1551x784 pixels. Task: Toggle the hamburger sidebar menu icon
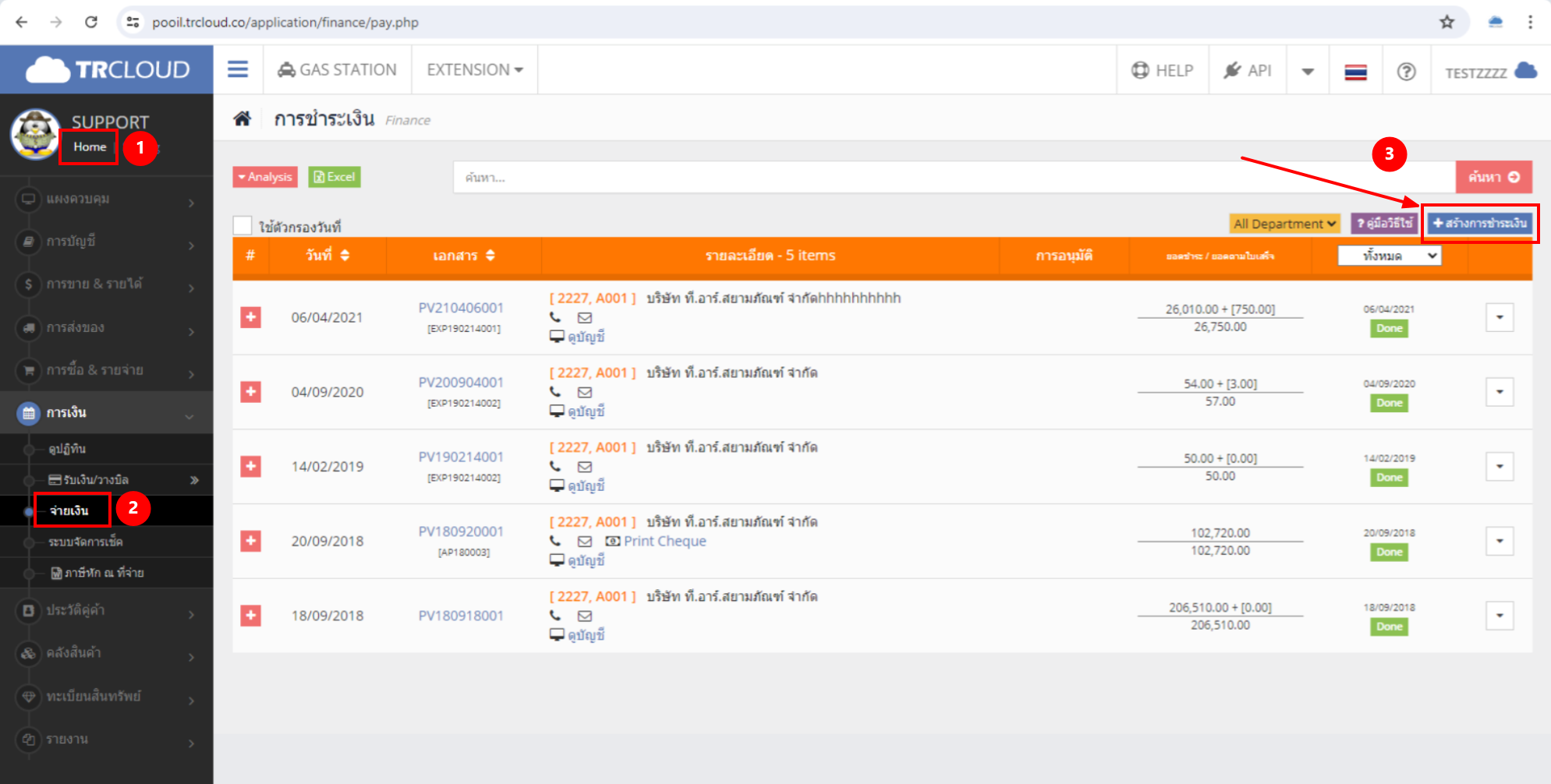click(238, 69)
